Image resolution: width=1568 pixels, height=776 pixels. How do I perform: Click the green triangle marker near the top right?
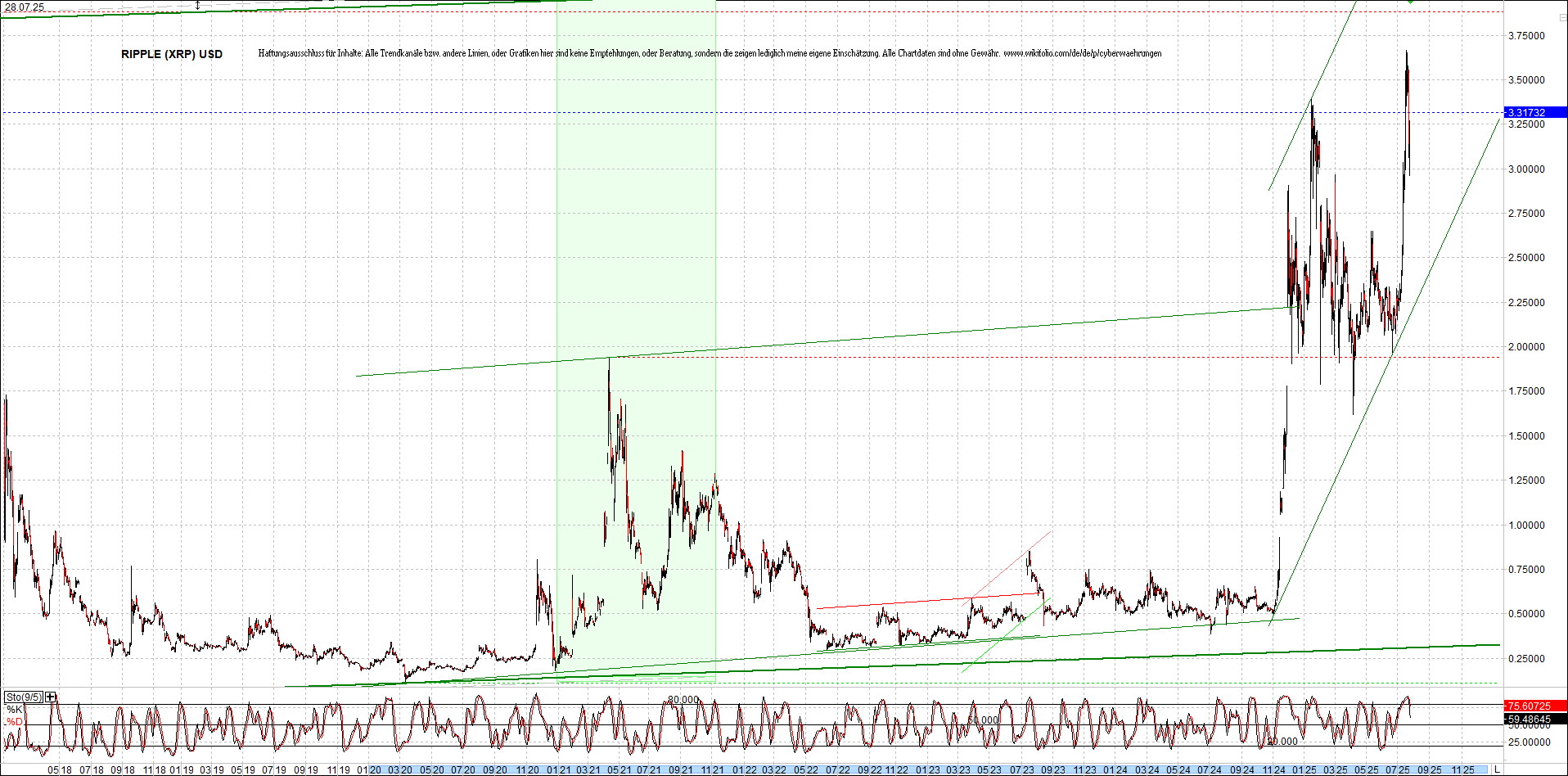coord(1410,2)
